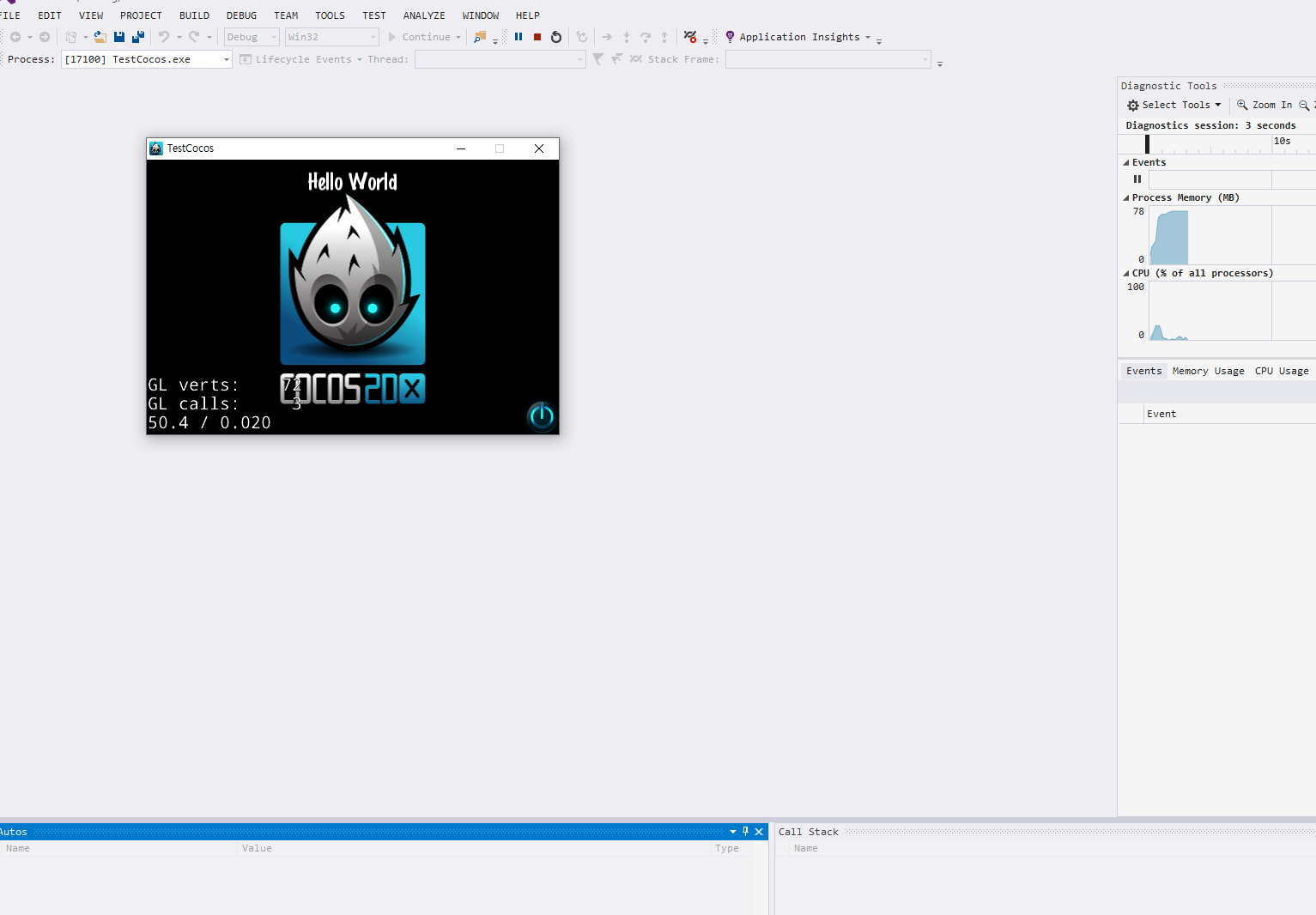Switch to the Memory Usage tab
The height and width of the screenshot is (915, 1316).
coord(1208,371)
